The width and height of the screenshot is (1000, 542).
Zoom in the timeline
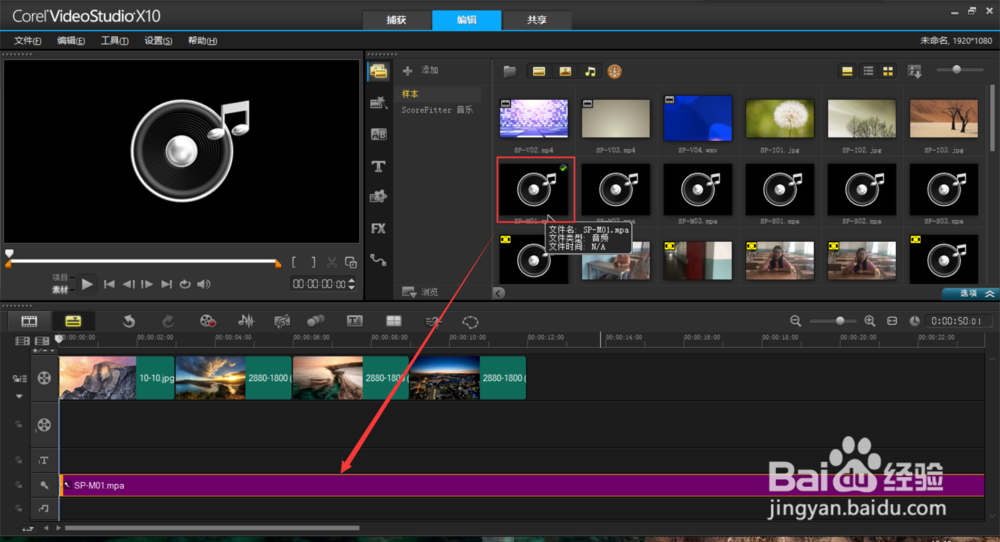[869, 321]
